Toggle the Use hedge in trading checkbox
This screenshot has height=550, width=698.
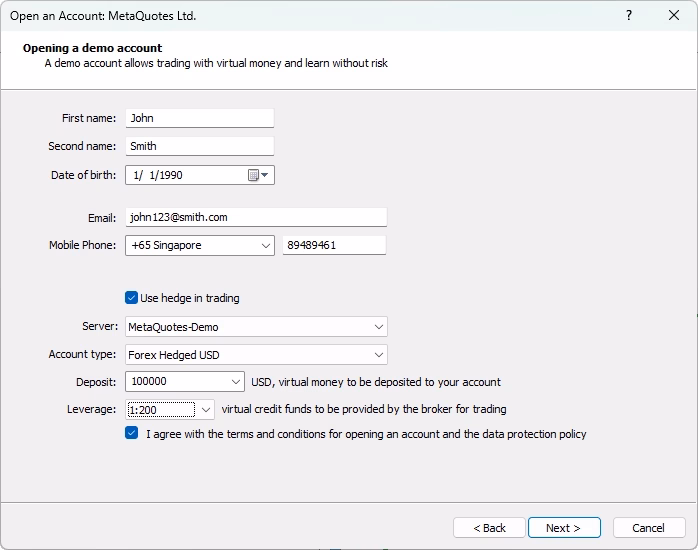131,298
